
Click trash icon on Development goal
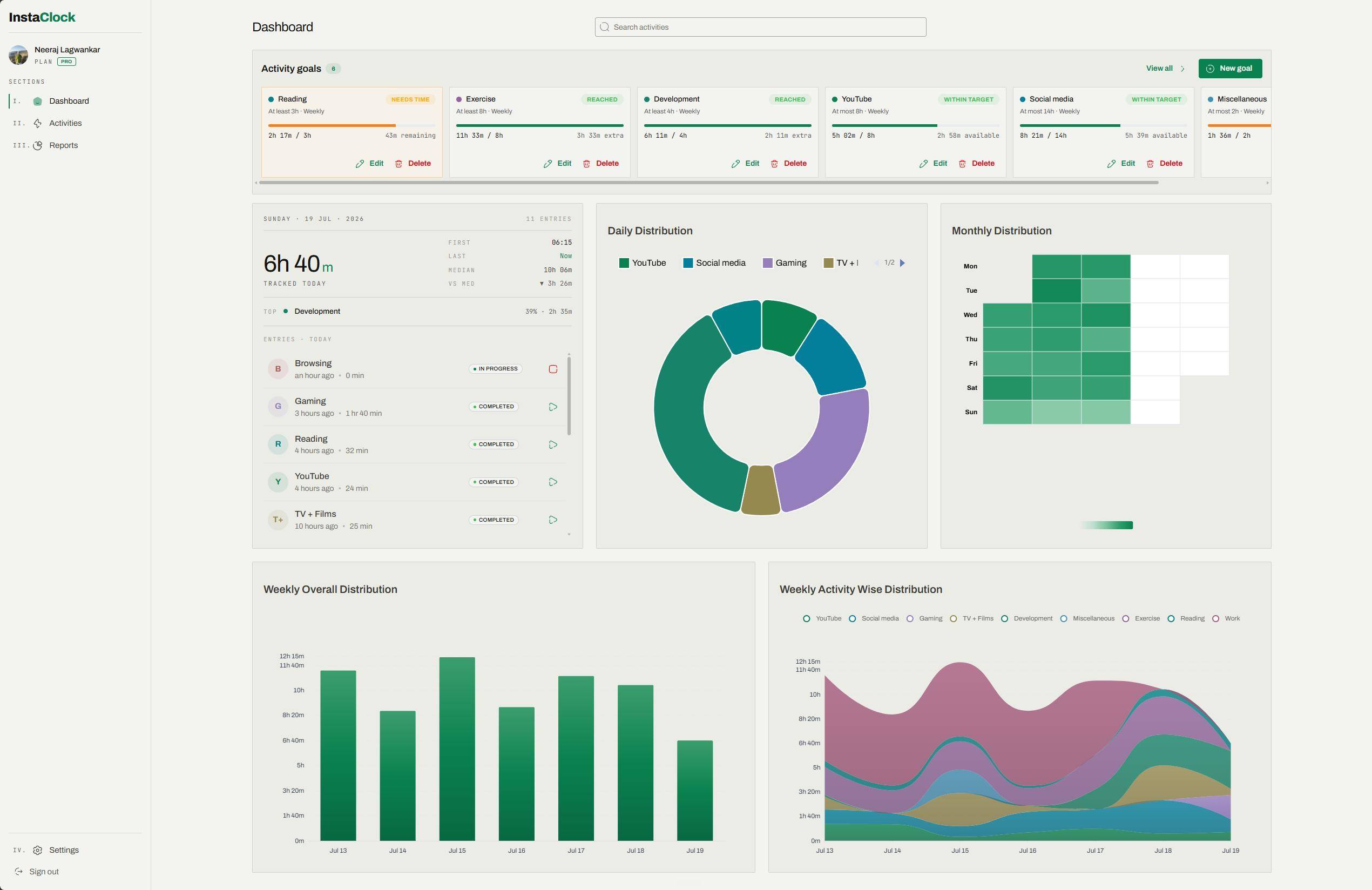click(774, 164)
